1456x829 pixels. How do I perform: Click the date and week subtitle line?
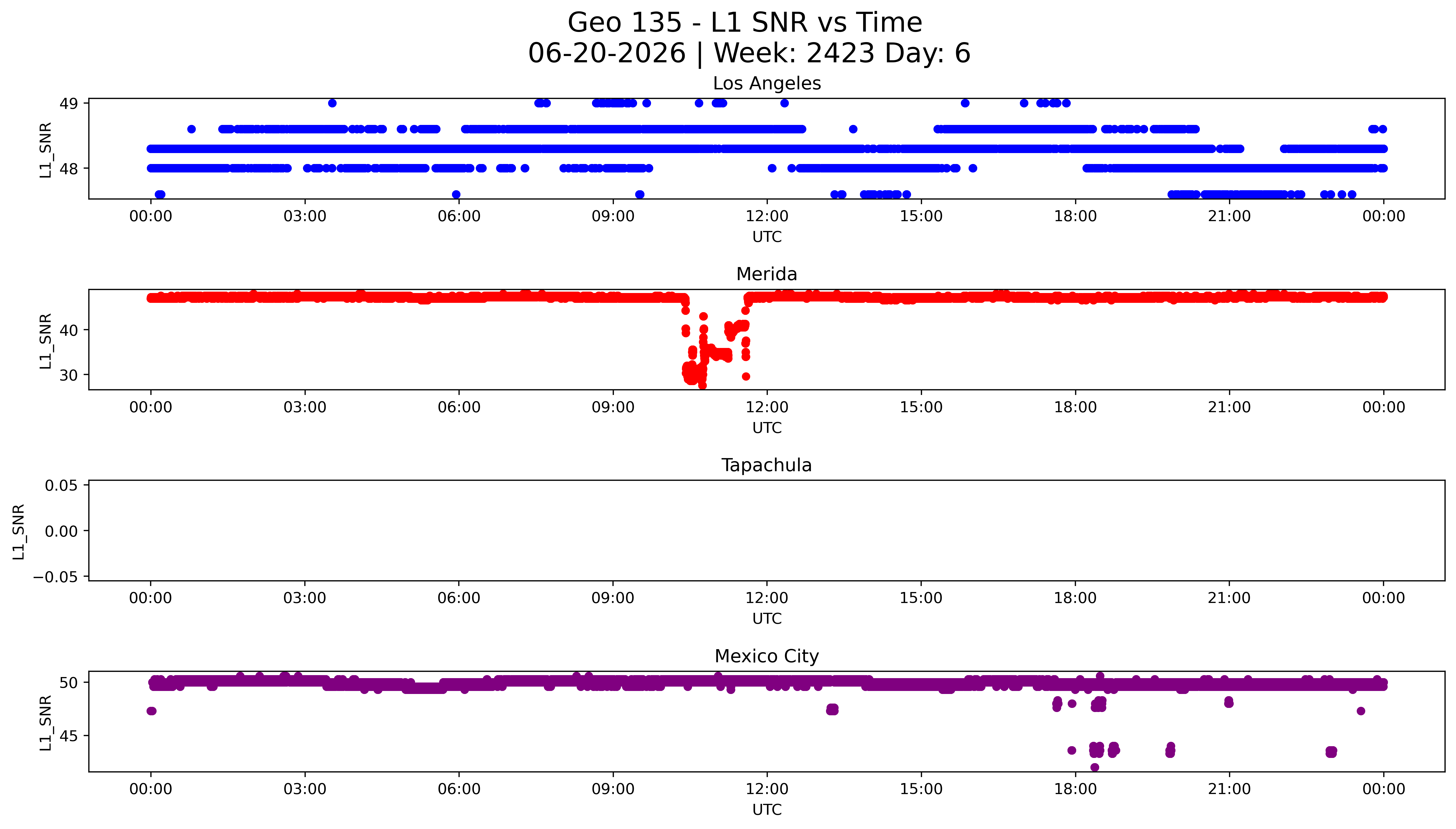click(749, 53)
